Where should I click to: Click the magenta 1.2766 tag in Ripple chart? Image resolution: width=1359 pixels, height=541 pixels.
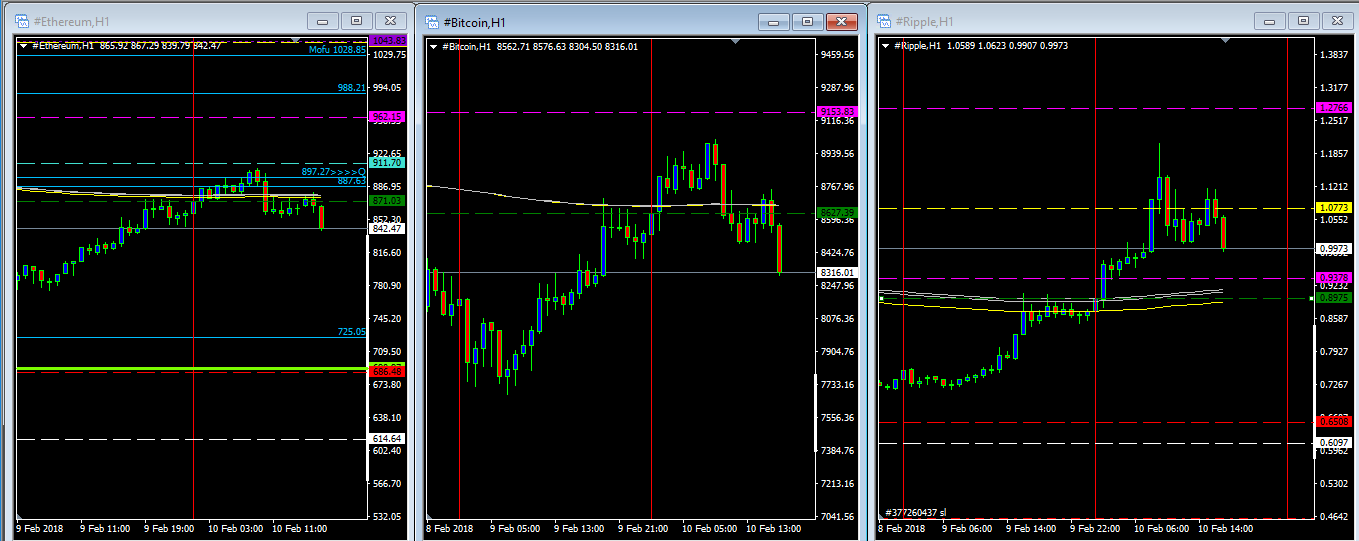coord(1335,107)
